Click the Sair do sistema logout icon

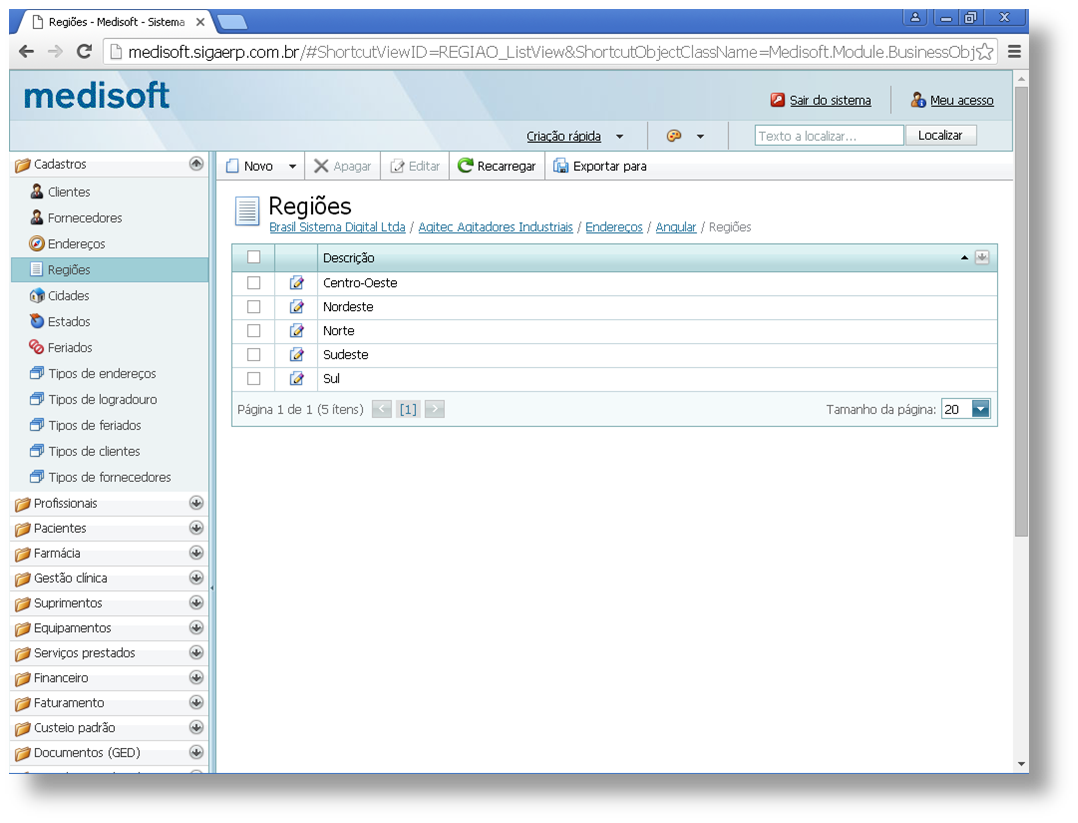coord(778,100)
